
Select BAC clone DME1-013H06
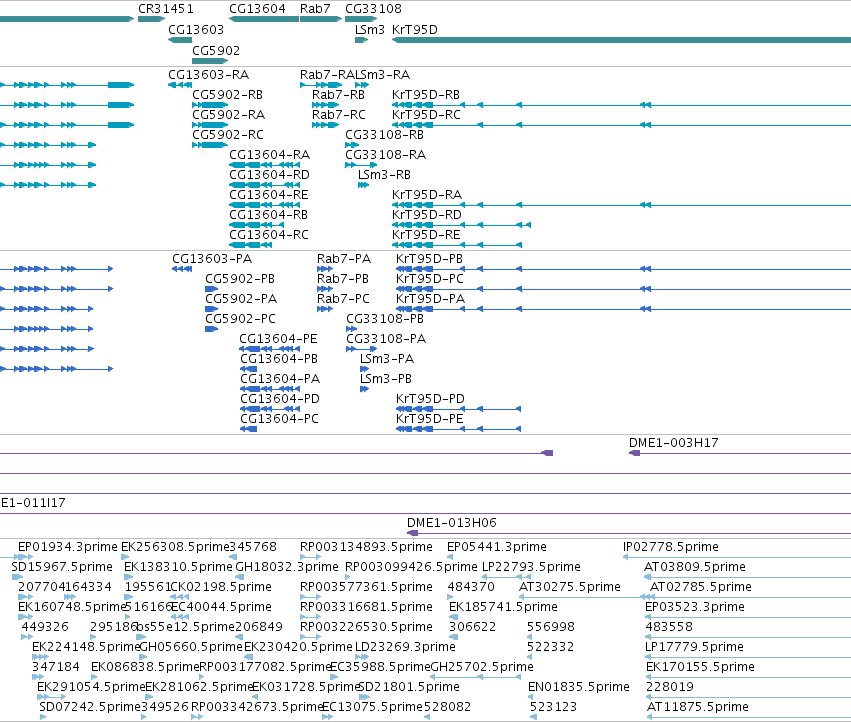tap(452, 522)
